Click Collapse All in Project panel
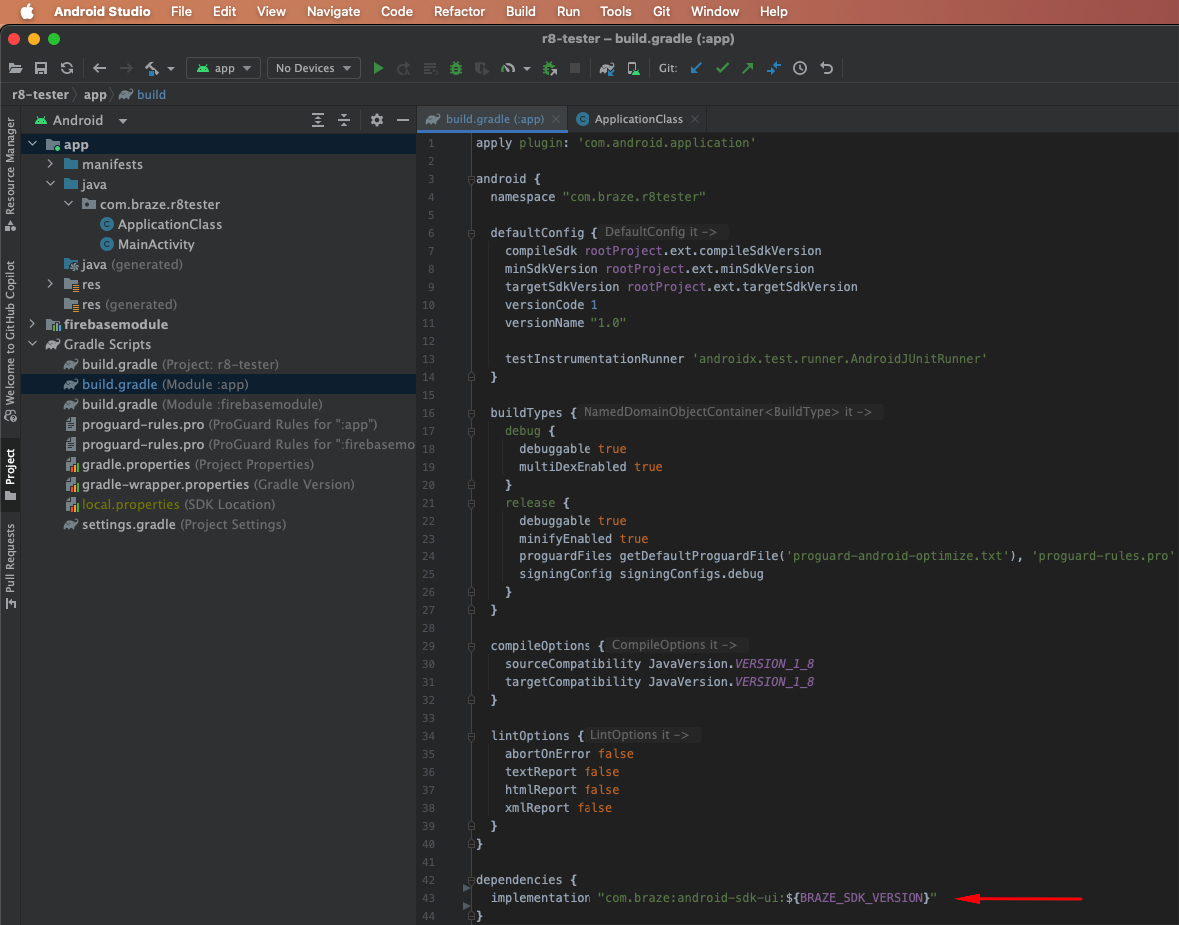This screenshot has width=1179, height=925. [344, 120]
